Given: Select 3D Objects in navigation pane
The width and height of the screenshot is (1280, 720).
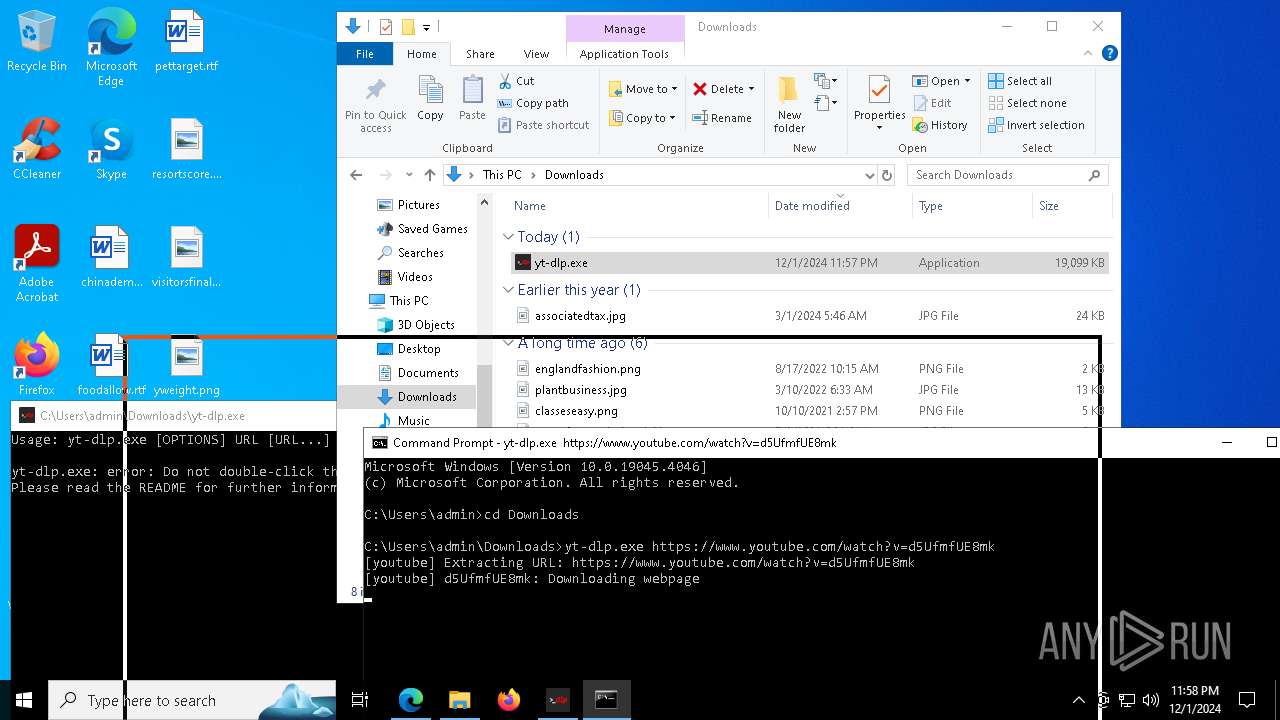Looking at the screenshot, I should tap(425, 325).
